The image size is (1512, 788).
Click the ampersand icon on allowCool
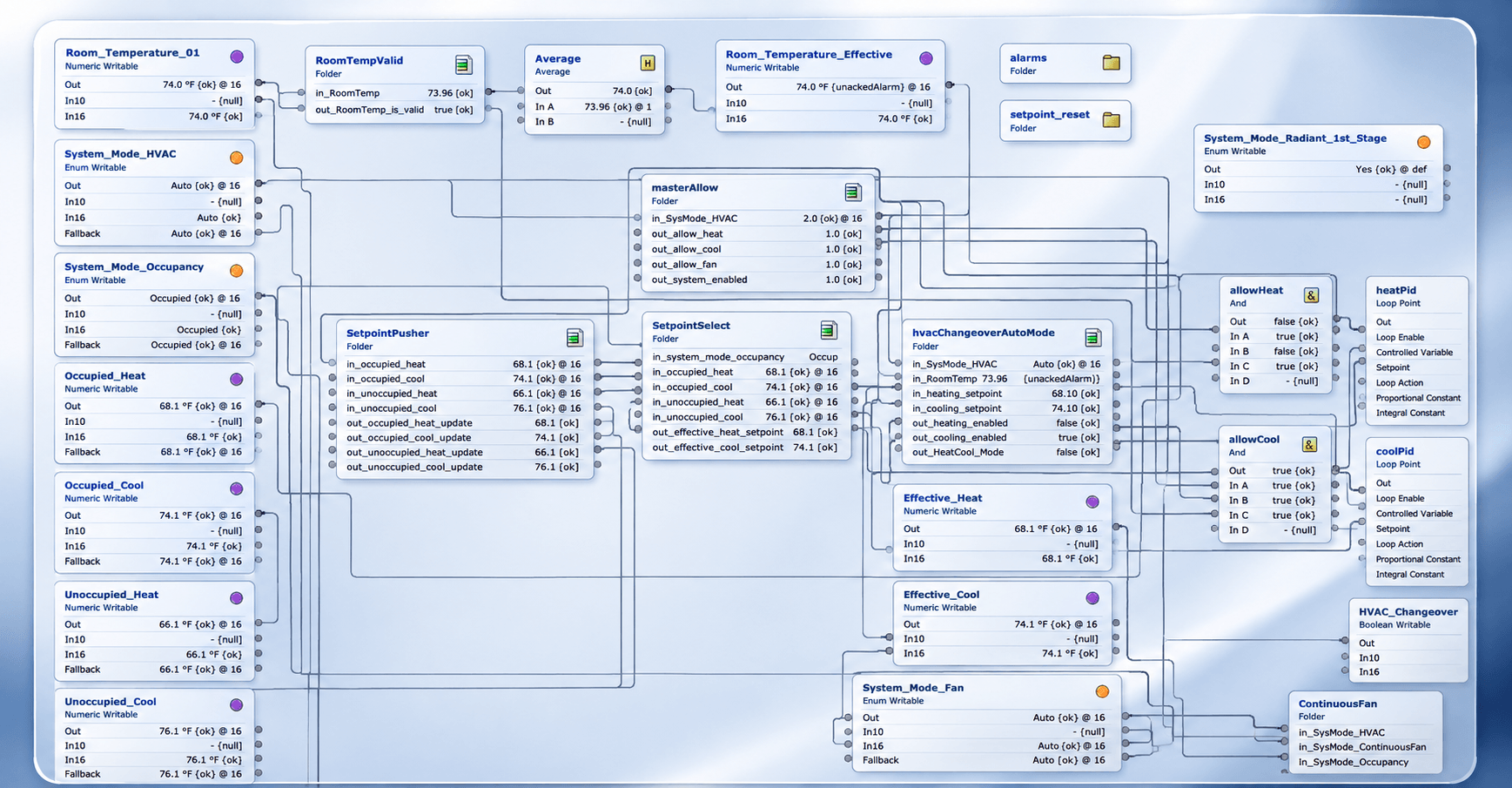(1309, 445)
